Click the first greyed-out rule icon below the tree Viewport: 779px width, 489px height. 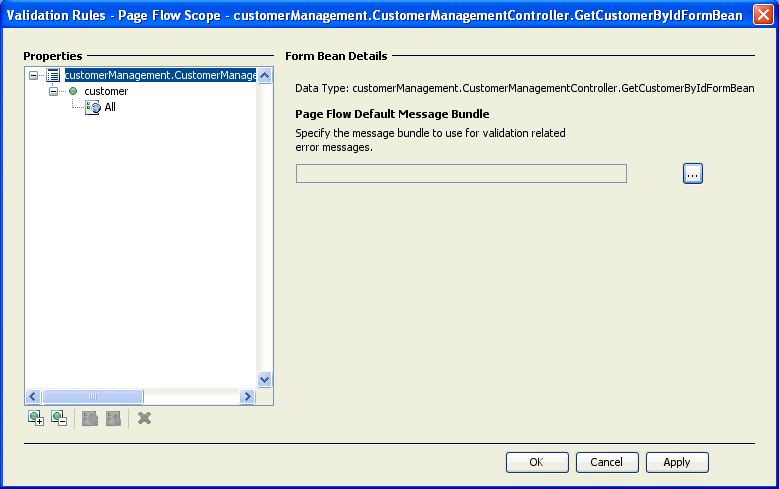pyautogui.click(x=90, y=418)
